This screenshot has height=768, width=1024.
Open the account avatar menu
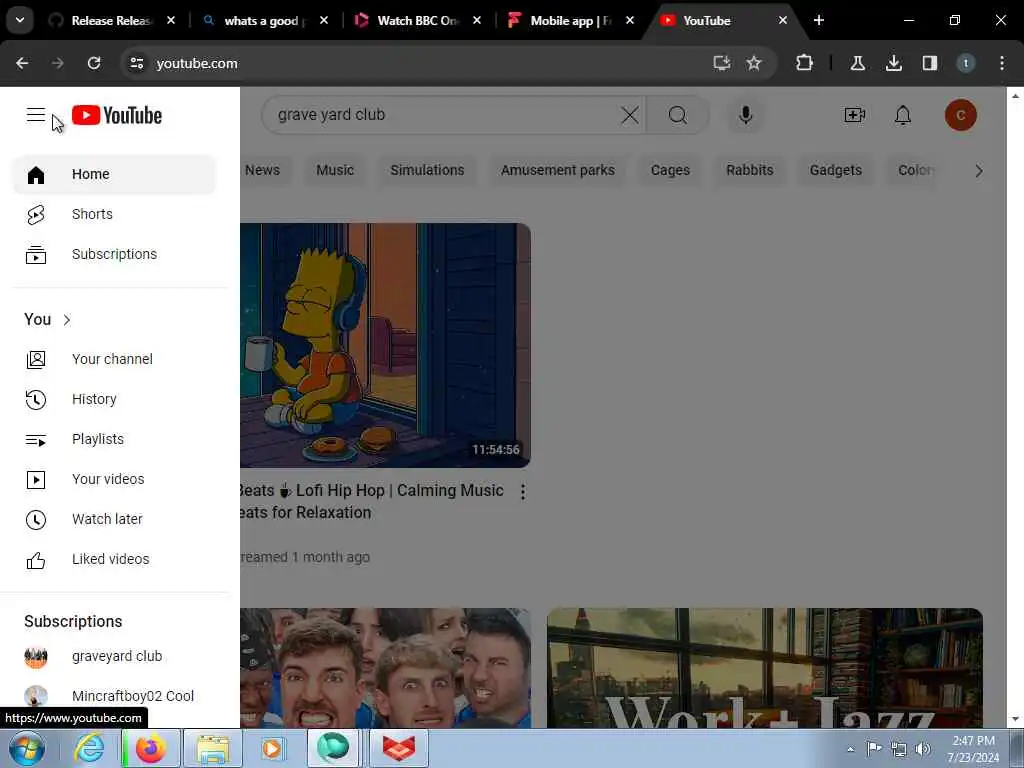(x=960, y=115)
